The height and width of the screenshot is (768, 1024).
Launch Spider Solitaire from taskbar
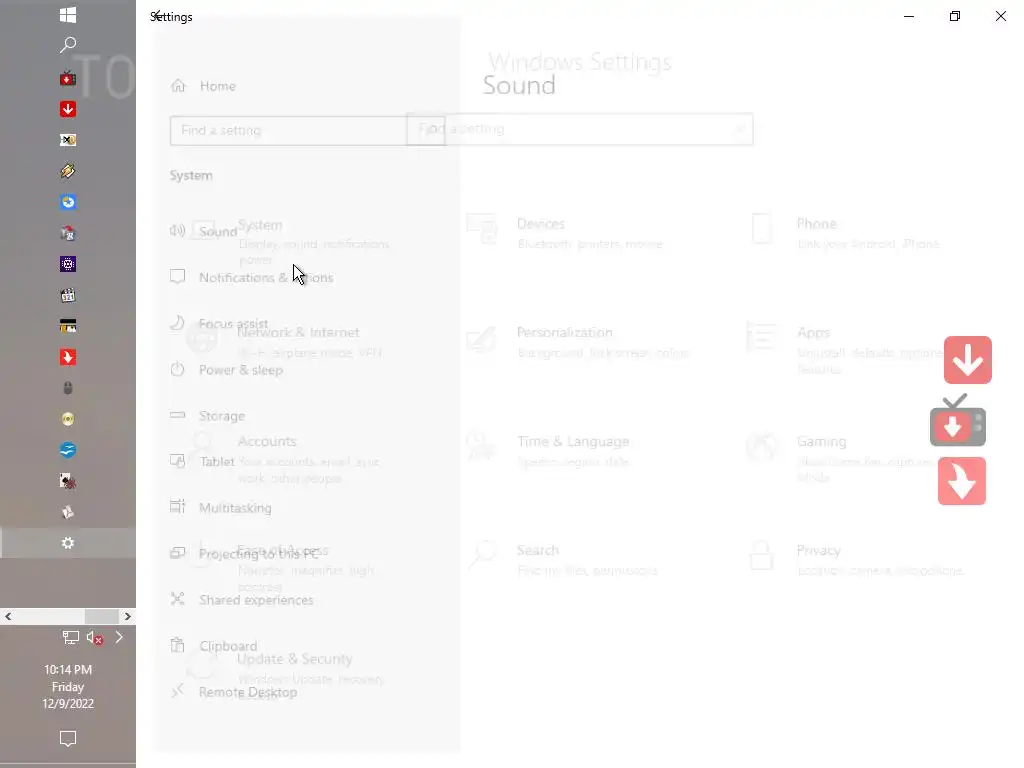68,481
